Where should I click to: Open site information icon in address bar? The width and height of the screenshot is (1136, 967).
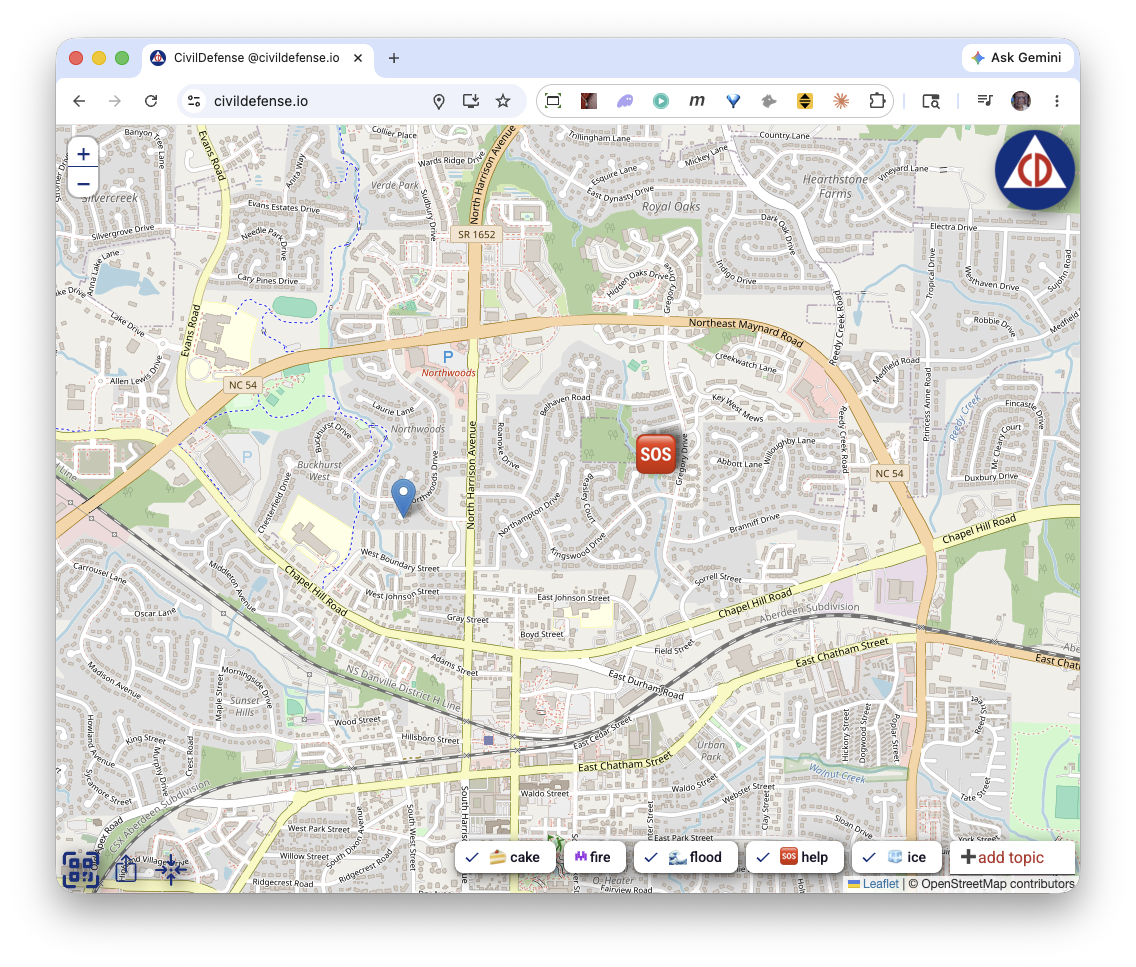[x=194, y=101]
